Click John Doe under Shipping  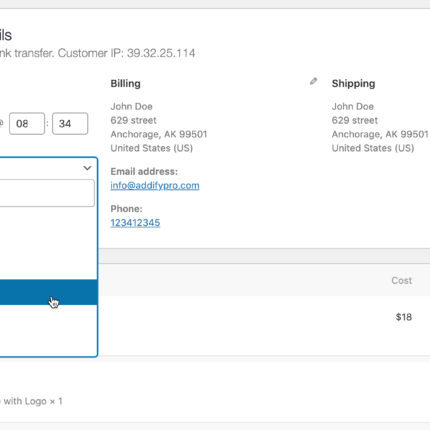[353, 106]
